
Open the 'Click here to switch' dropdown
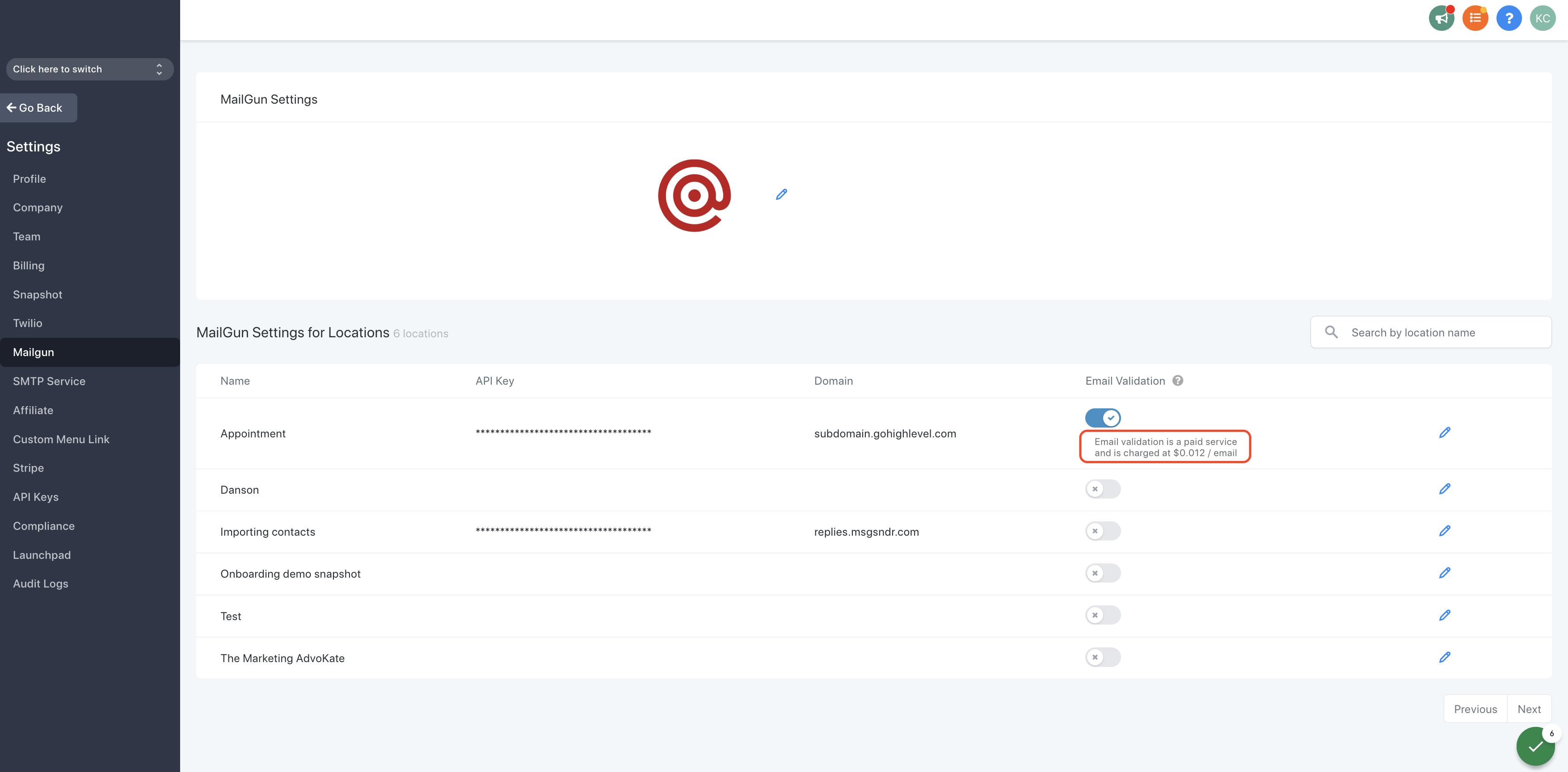[89, 69]
